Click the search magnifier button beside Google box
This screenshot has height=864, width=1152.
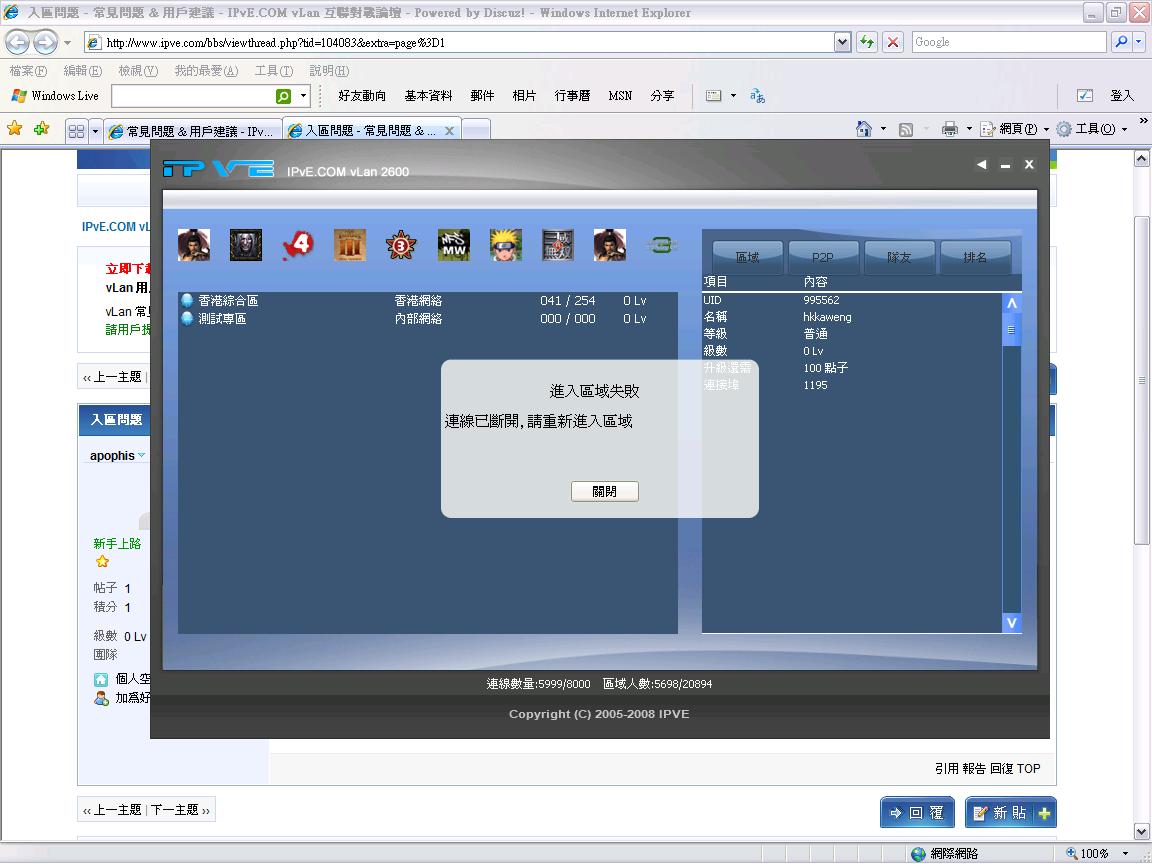[x=1120, y=42]
